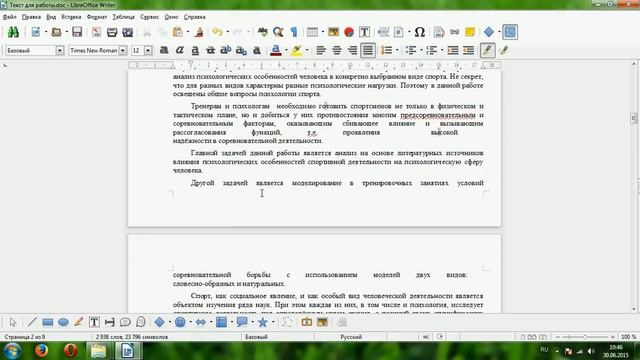This screenshot has width=640, height=360.
Task: Click the red Font Color swatch
Action: [276, 50]
